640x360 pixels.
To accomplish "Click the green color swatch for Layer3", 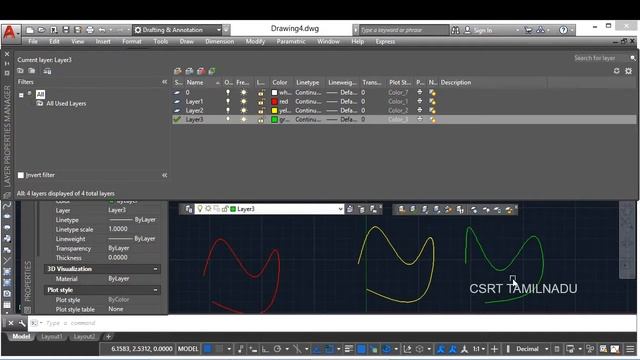I will [275, 120].
